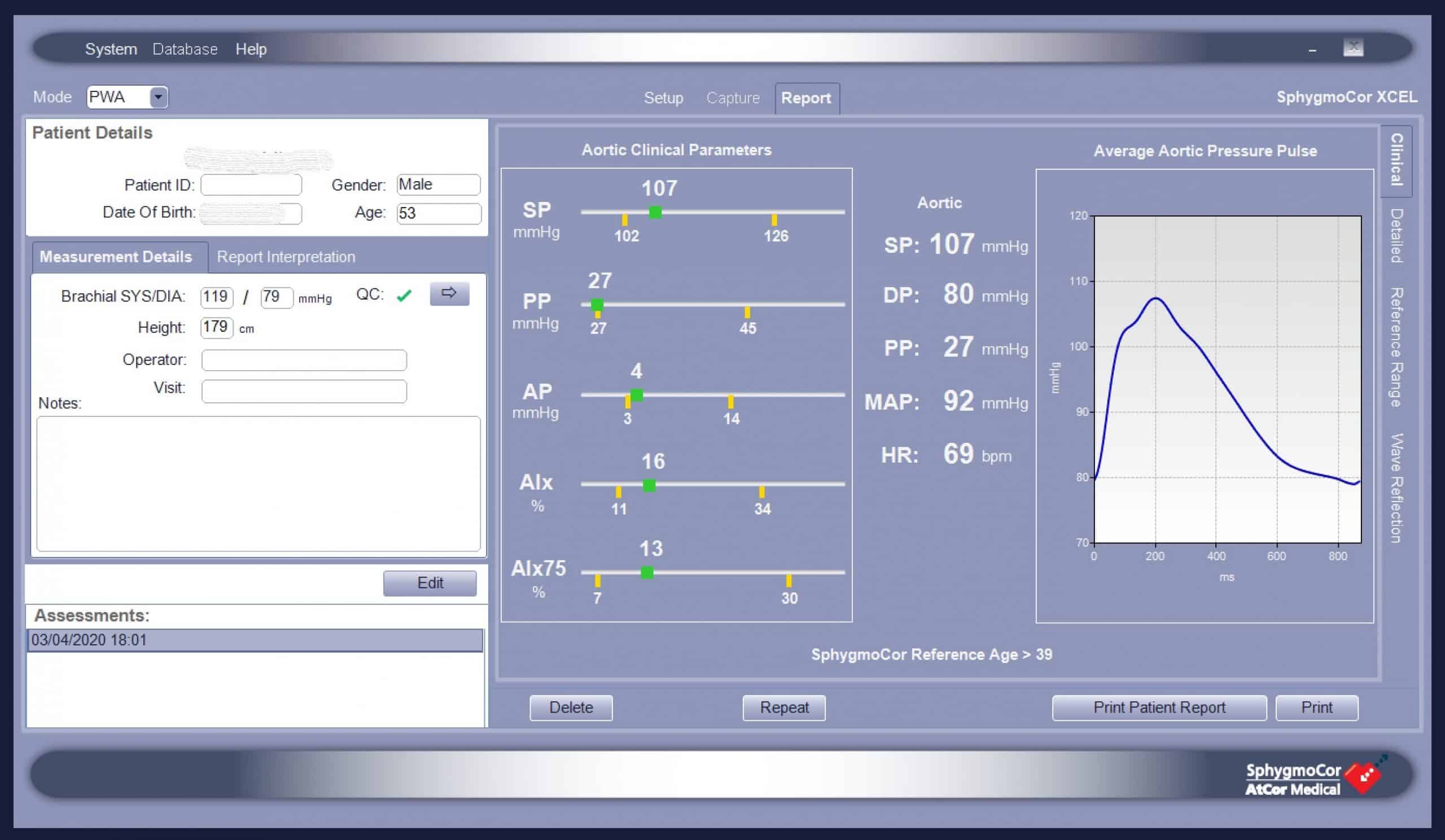Click the SphygmoCor AtCor Medical logo
The image size is (1445, 840).
click(1315, 776)
